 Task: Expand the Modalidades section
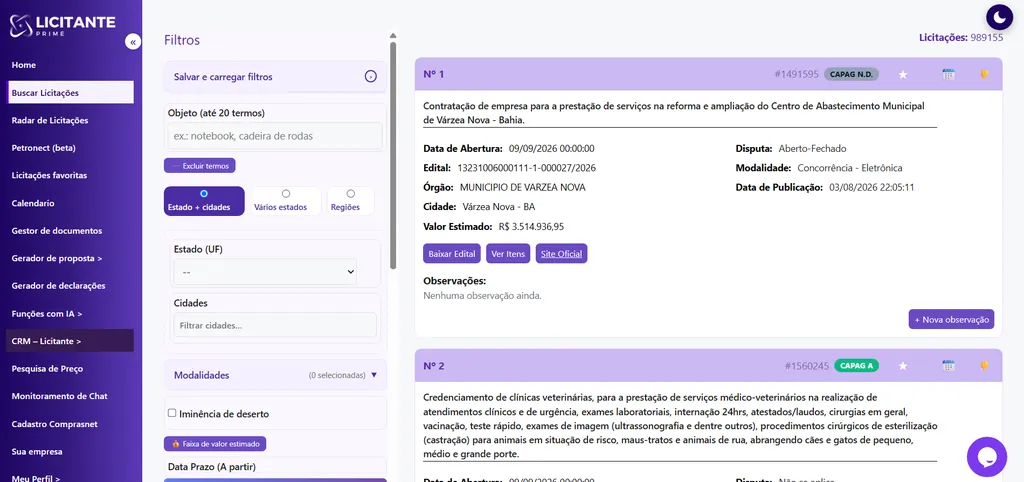(x=275, y=376)
